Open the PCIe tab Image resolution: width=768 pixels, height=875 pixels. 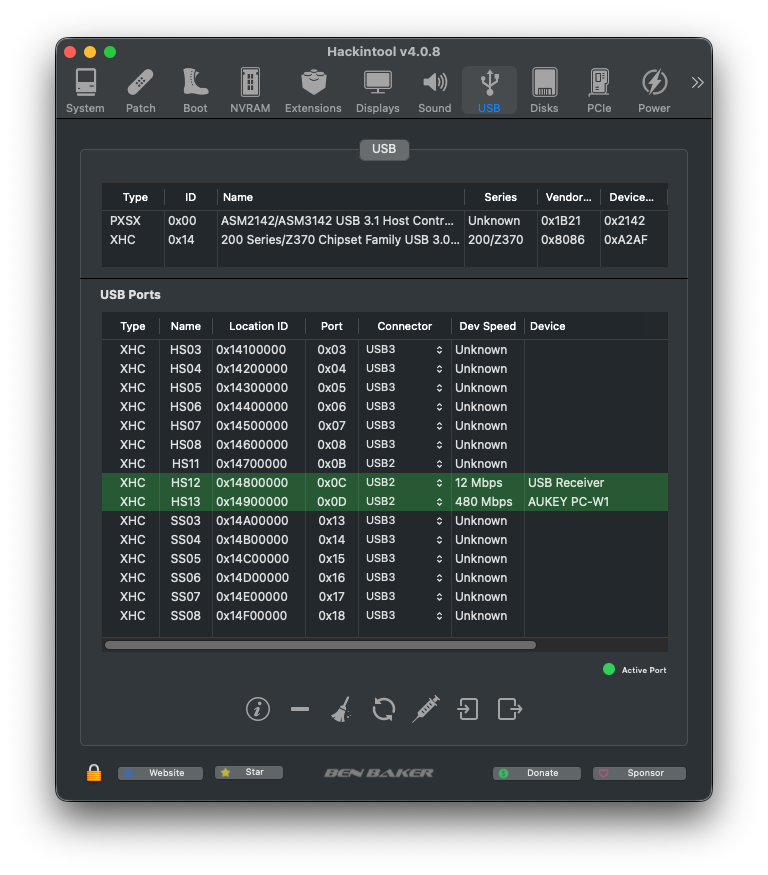(x=599, y=91)
